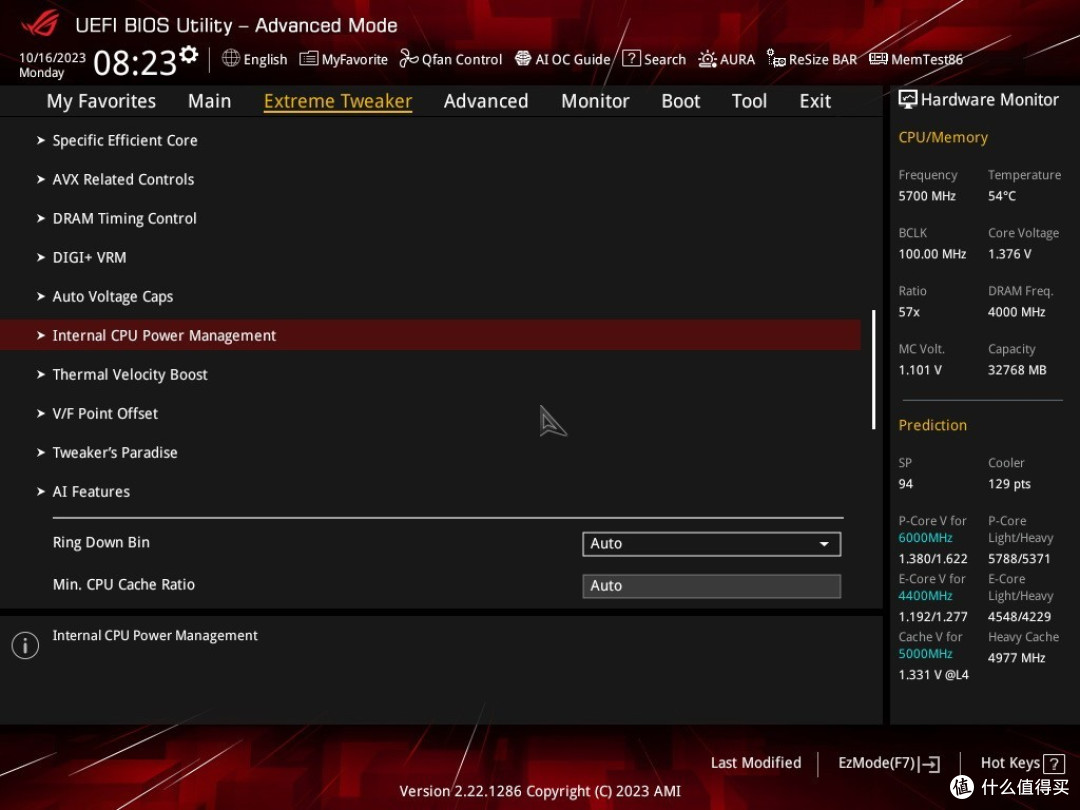
Task: Click the 10/16/2023 date text
Action: click(52, 57)
